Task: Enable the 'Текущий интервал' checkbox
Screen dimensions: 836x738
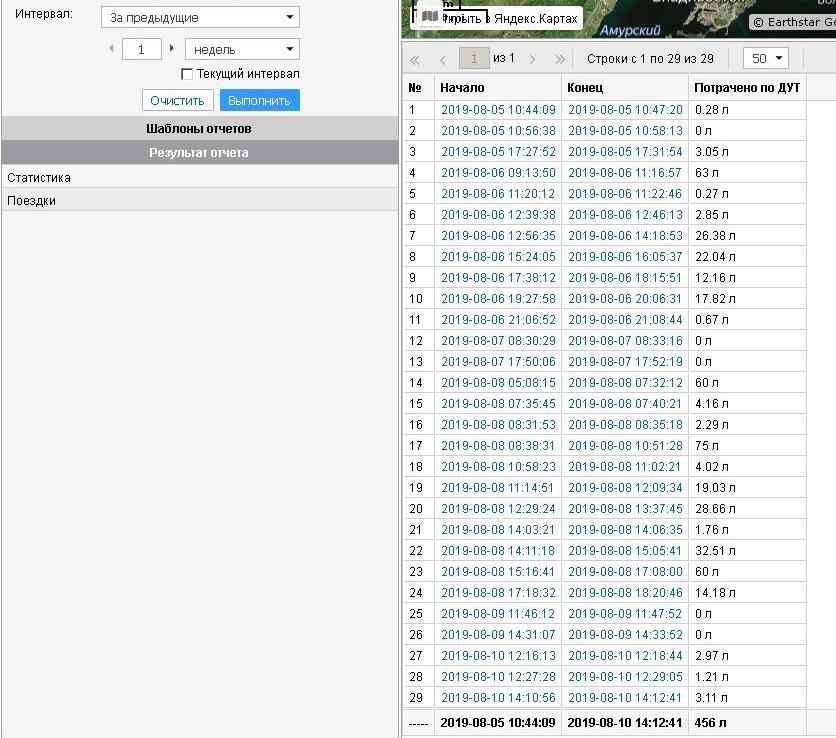Action: click(x=186, y=74)
